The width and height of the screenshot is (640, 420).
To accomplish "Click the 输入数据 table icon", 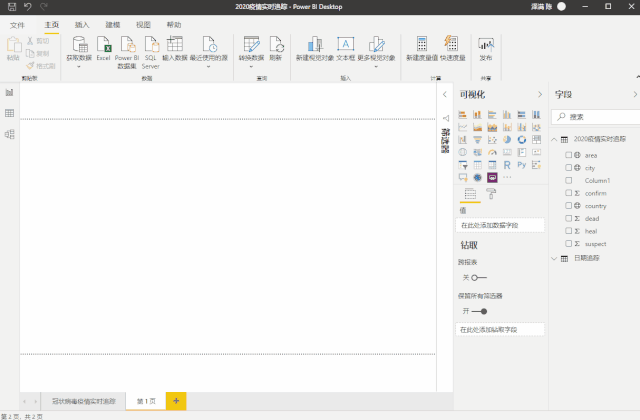I will point(175,44).
